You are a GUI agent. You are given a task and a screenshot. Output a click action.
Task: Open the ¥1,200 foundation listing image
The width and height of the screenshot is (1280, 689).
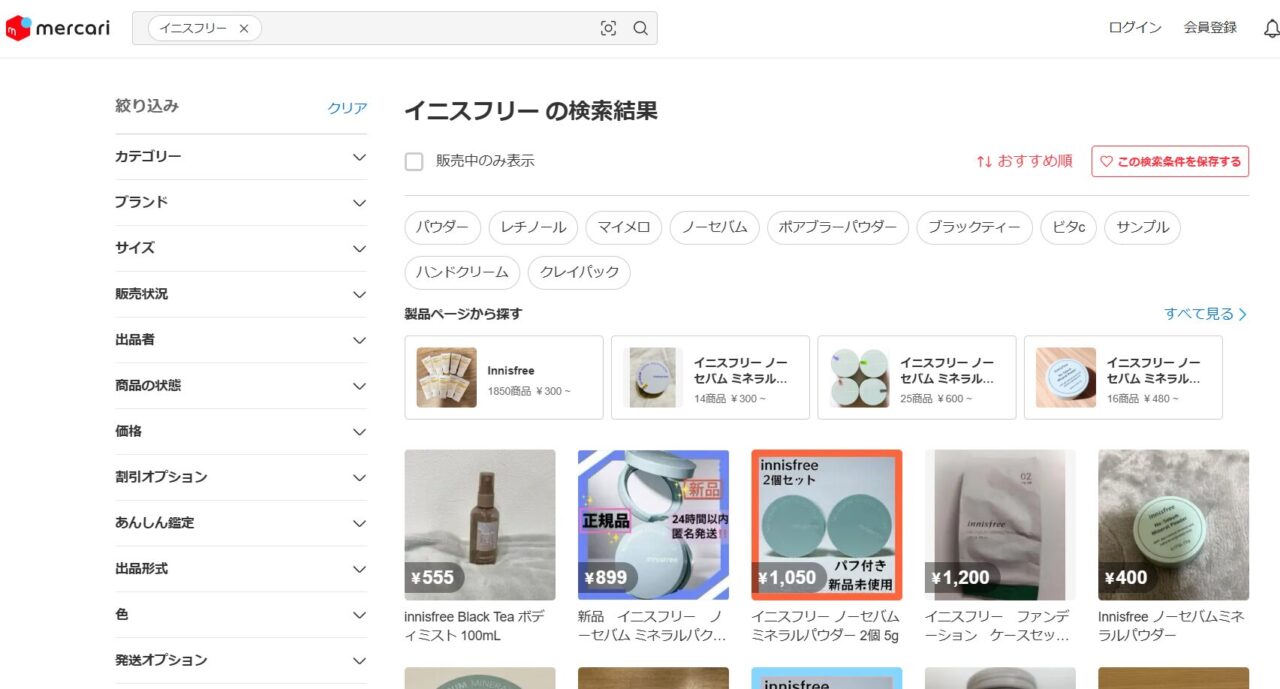pyautogui.click(x=1000, y=525)
